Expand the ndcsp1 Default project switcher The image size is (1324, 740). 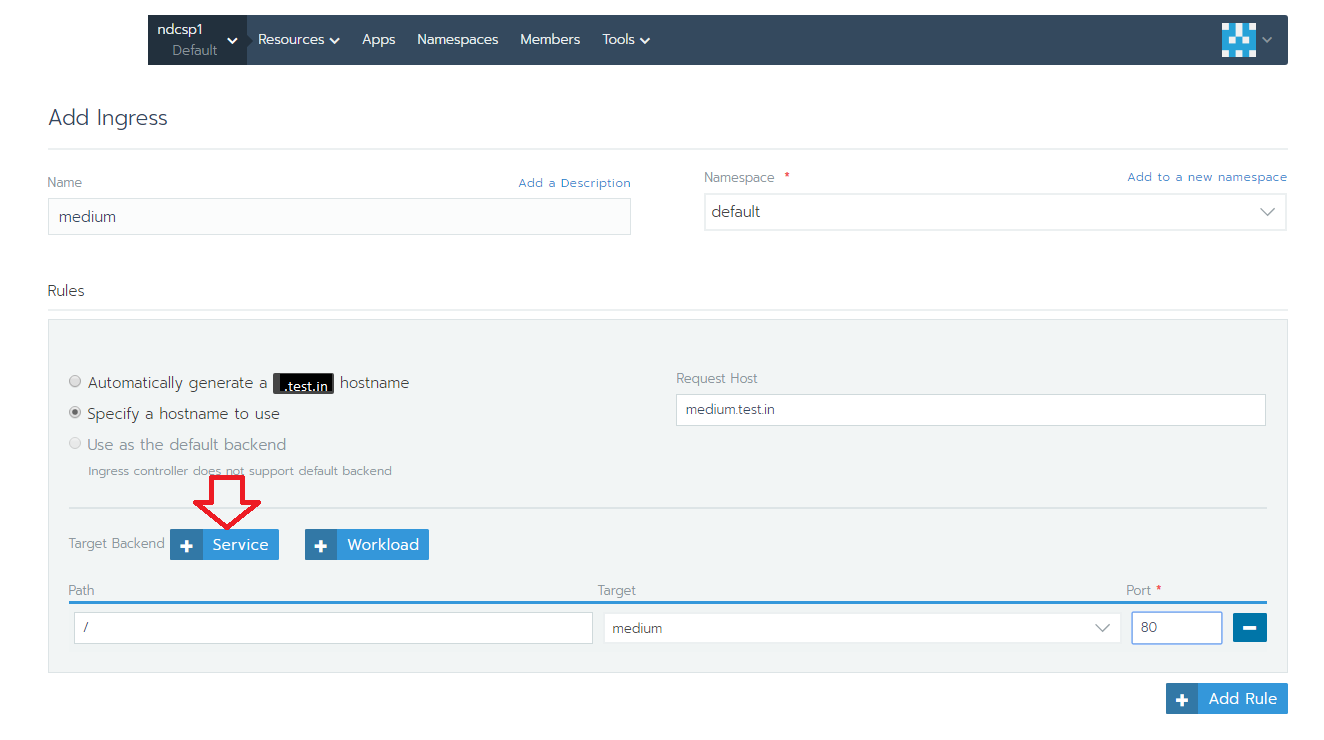[197, 40]
